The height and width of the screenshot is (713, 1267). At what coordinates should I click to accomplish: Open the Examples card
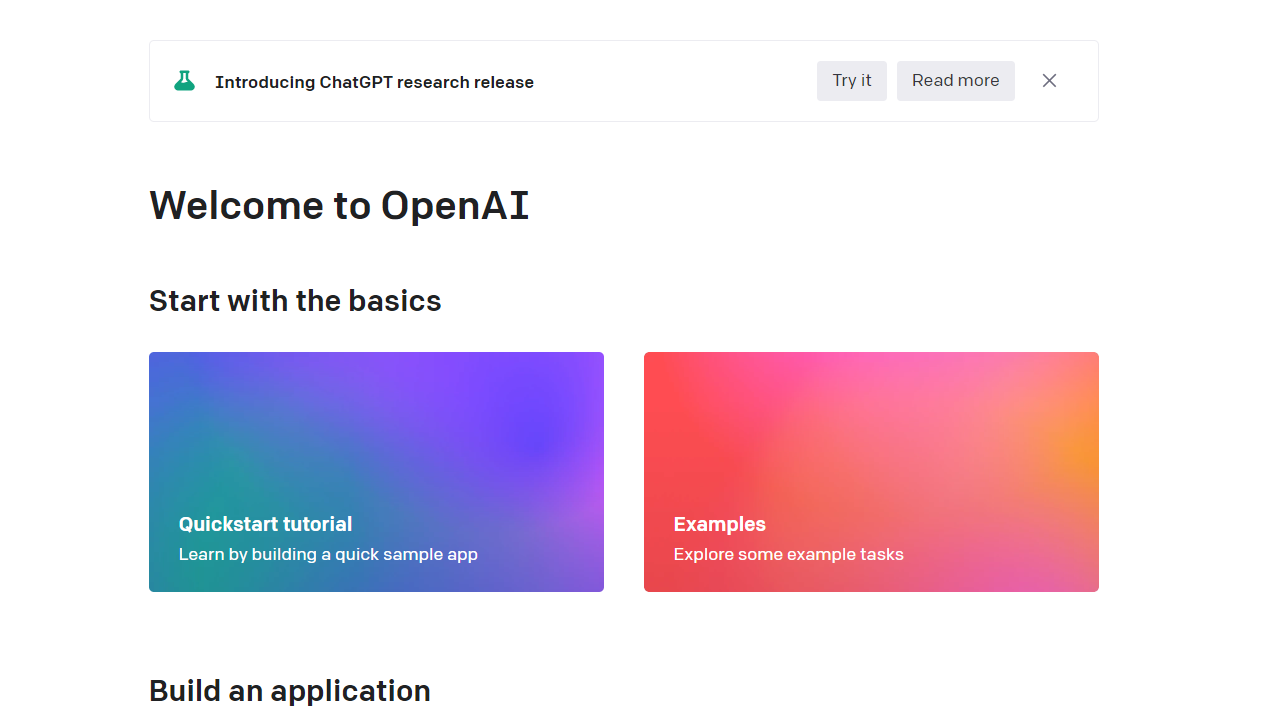[x=870, y=471]
